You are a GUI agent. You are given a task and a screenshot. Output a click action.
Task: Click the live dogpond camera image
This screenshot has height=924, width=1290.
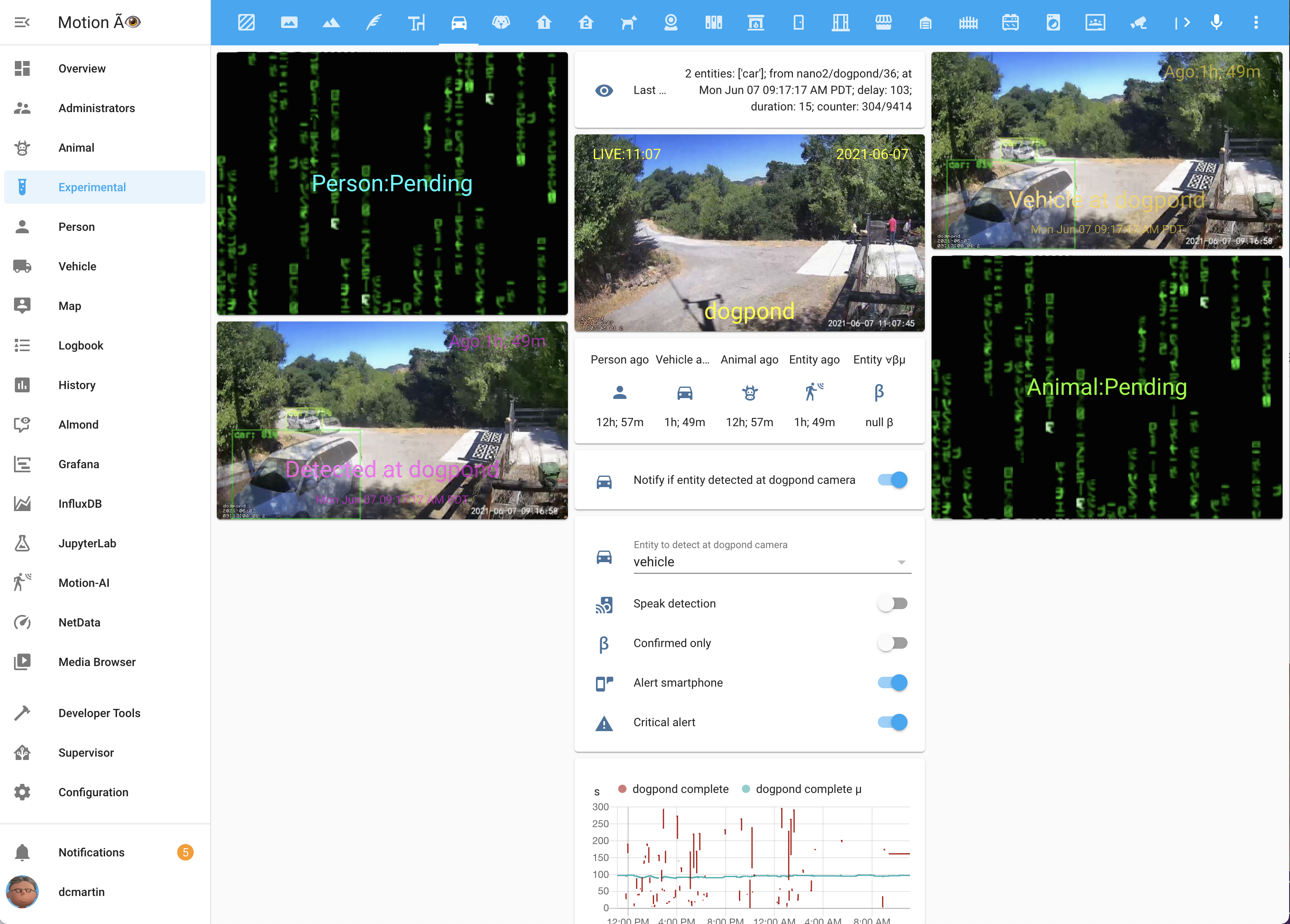[x=749, y=233]
